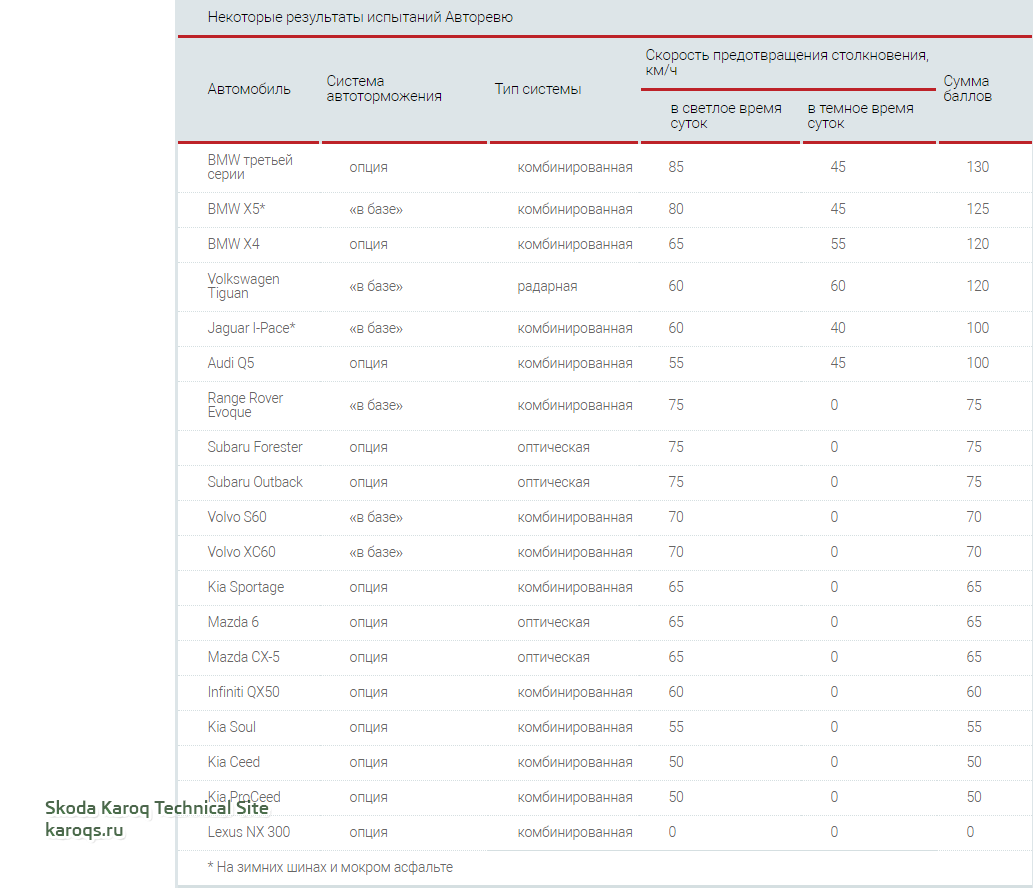Select the footnote 'На зимних шинах и мокром асфальте'
Image resolution: width=1033 pixels, height=889 pixels.
click(x=335, y=867)
